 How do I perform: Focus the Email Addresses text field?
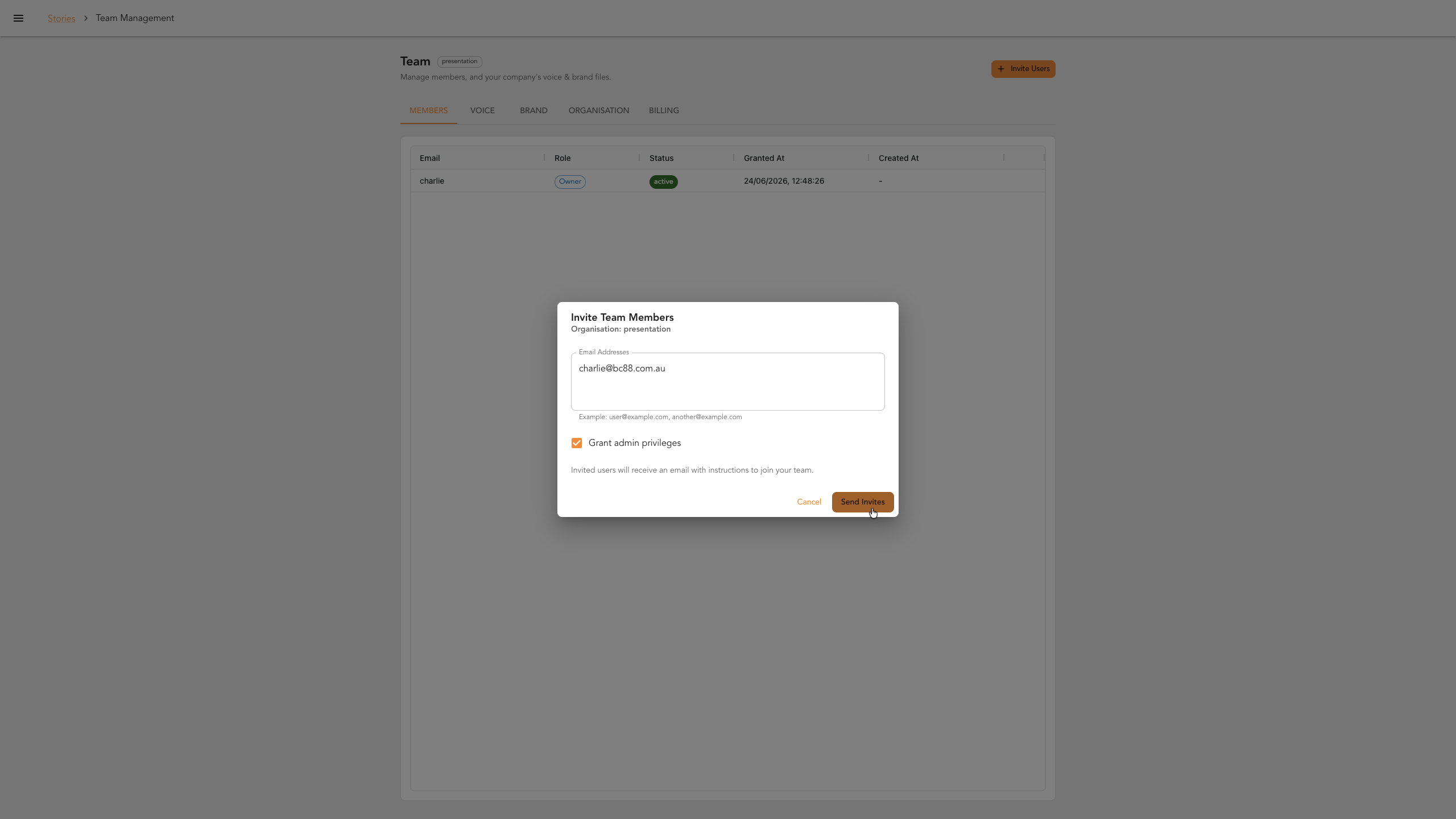coord(727,382)
